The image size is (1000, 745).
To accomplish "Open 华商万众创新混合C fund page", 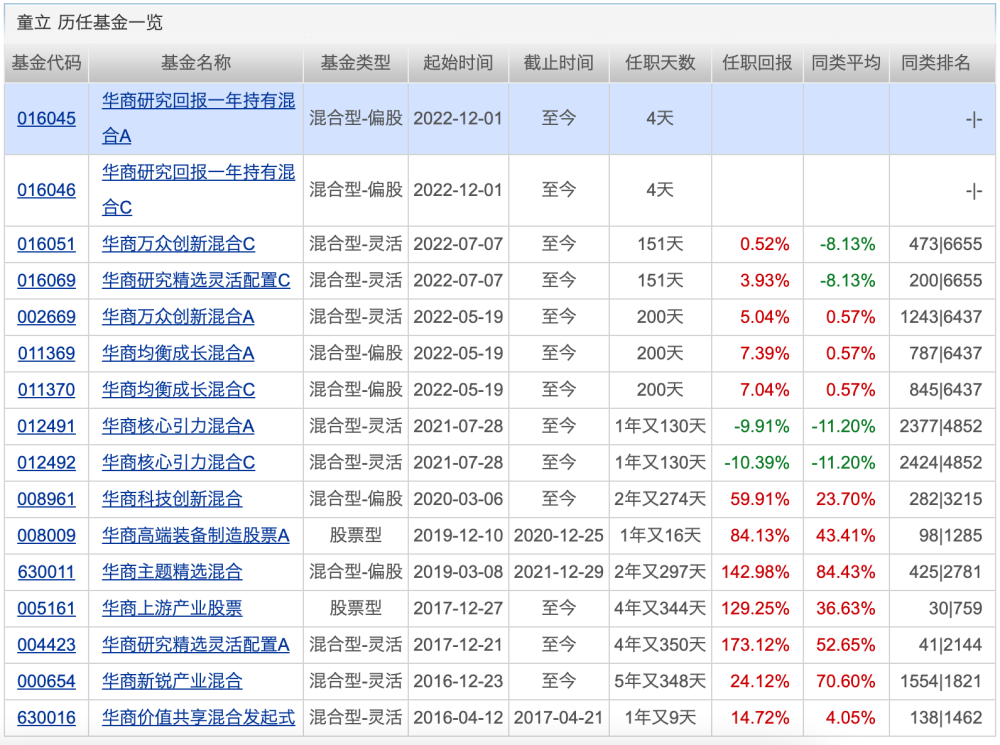I will coord(179,244).
